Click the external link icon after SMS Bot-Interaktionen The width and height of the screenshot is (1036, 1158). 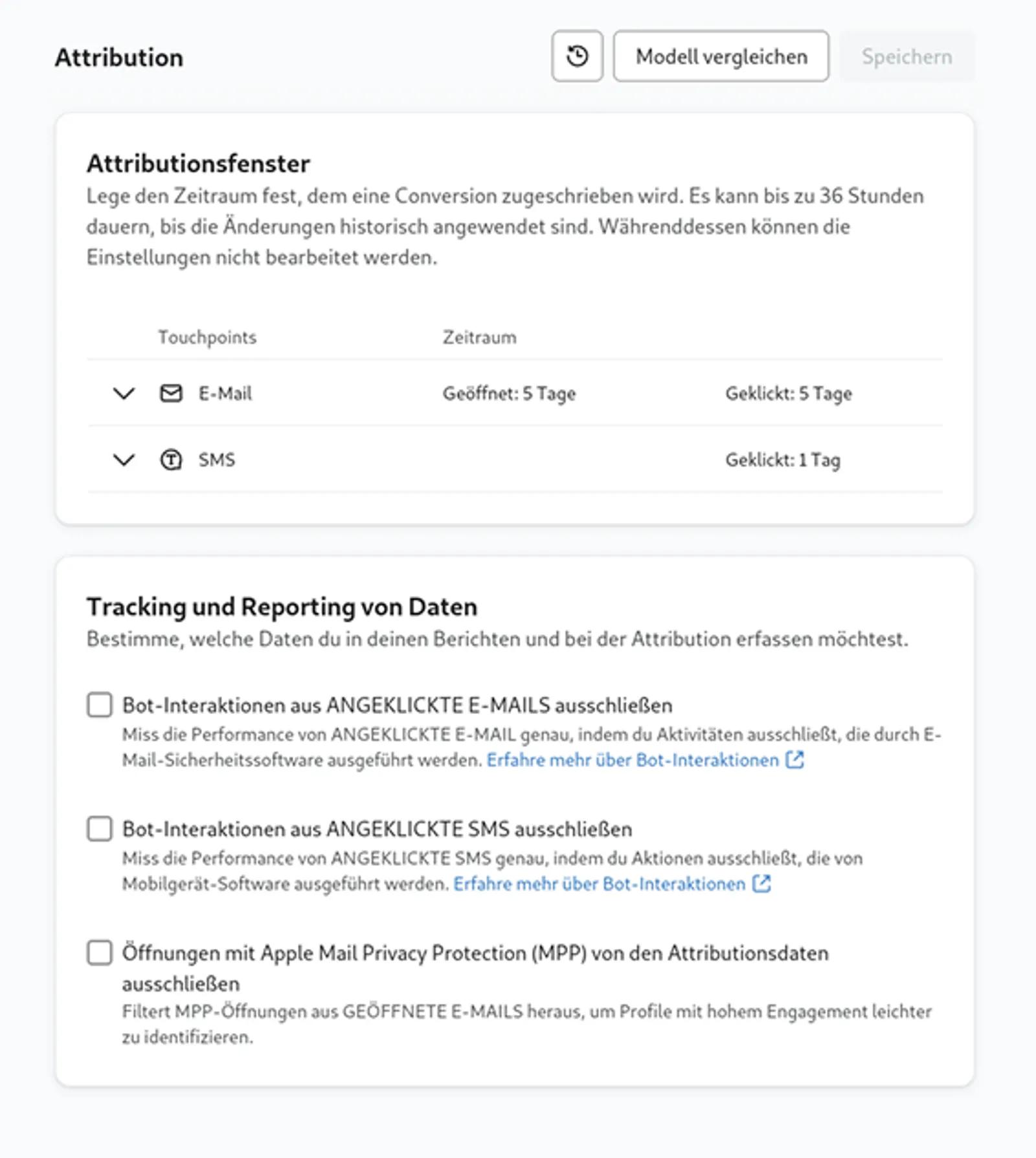click(761, 883)
